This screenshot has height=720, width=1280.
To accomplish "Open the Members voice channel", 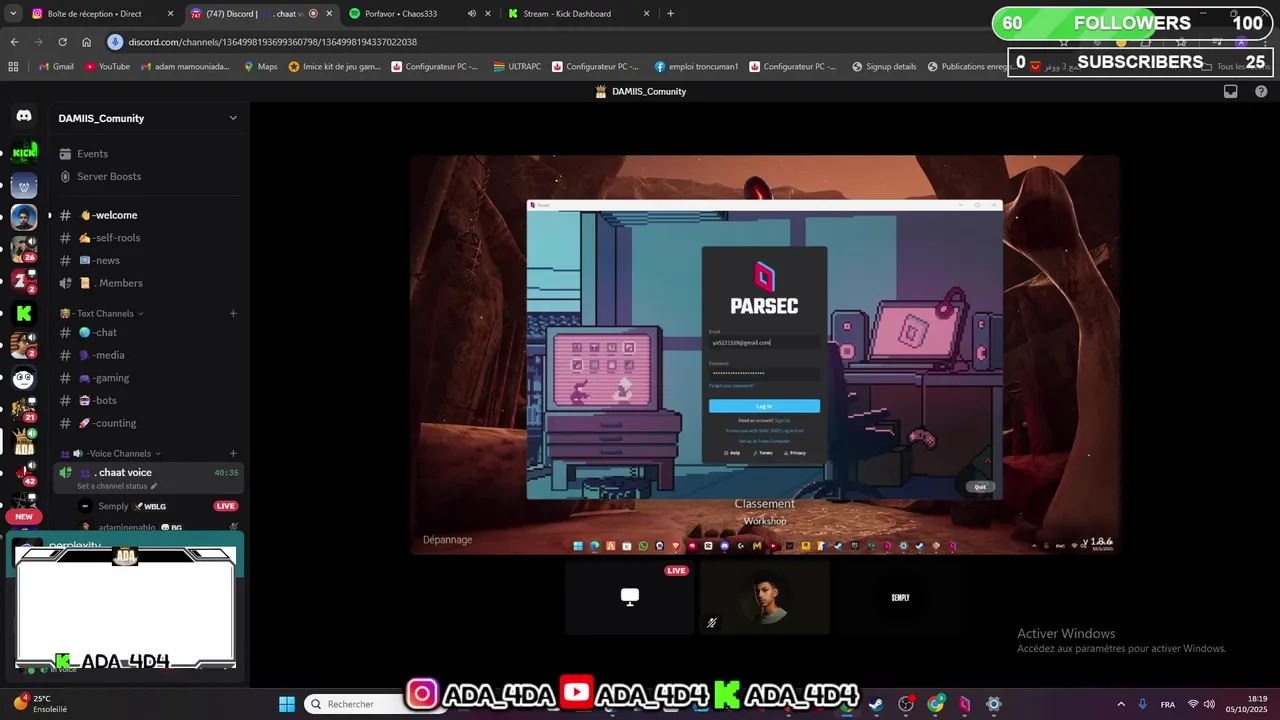I will pyautogui.click(x=148, y=283).
